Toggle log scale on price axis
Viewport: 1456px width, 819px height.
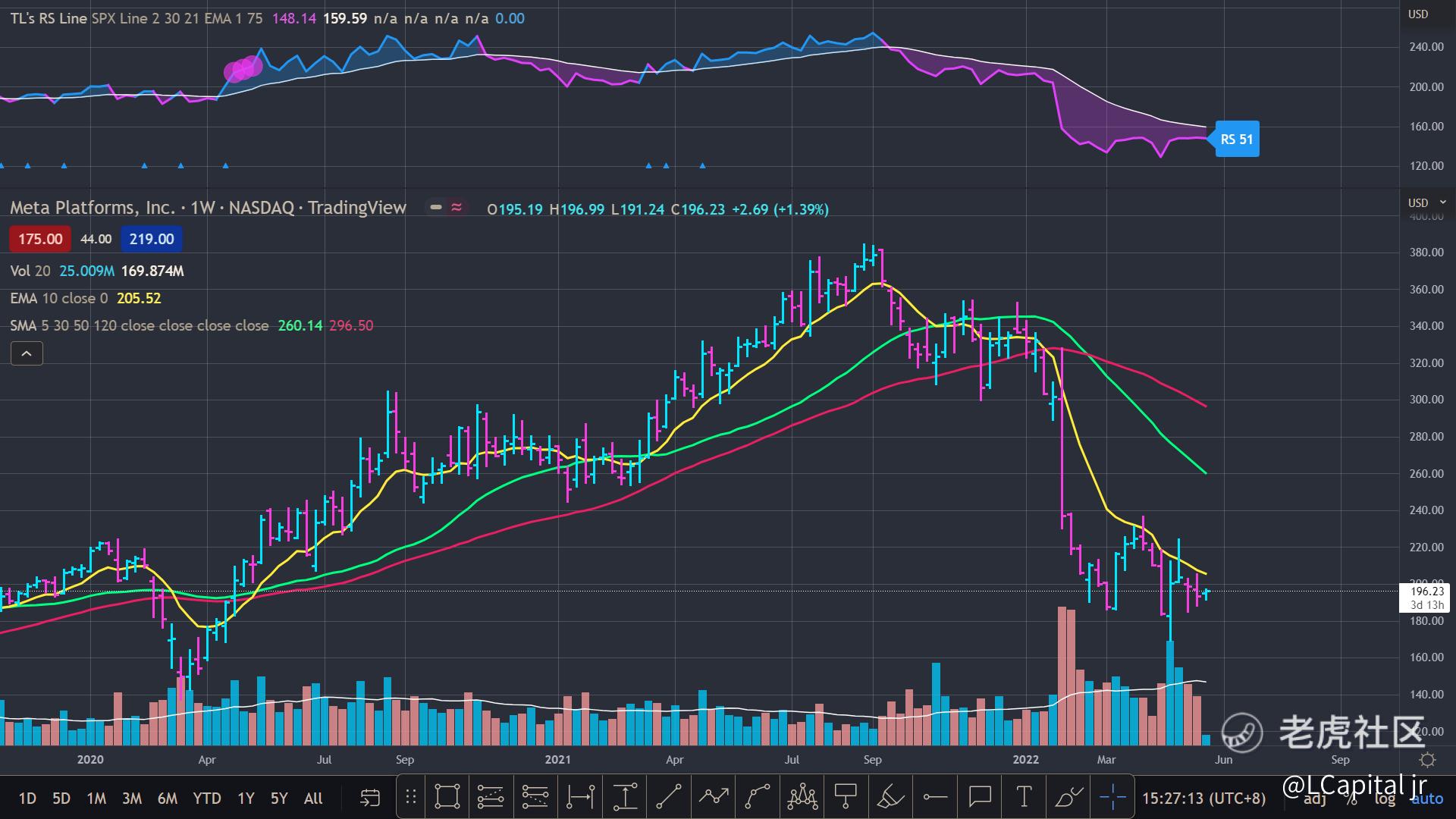(1385, 799)
